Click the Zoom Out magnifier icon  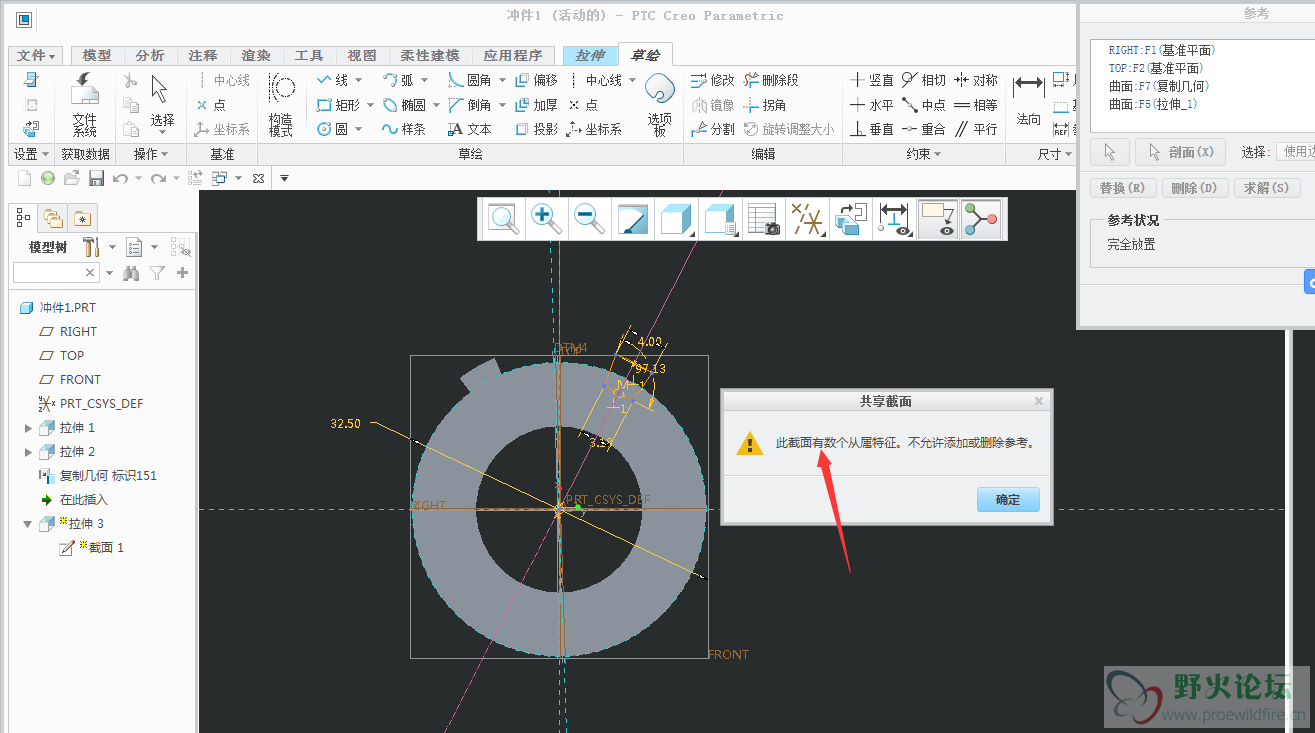tap(589, 218)
